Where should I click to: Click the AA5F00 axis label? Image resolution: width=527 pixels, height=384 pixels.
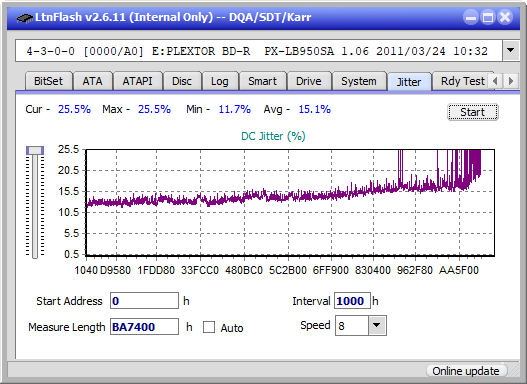(x=459, y=270)
